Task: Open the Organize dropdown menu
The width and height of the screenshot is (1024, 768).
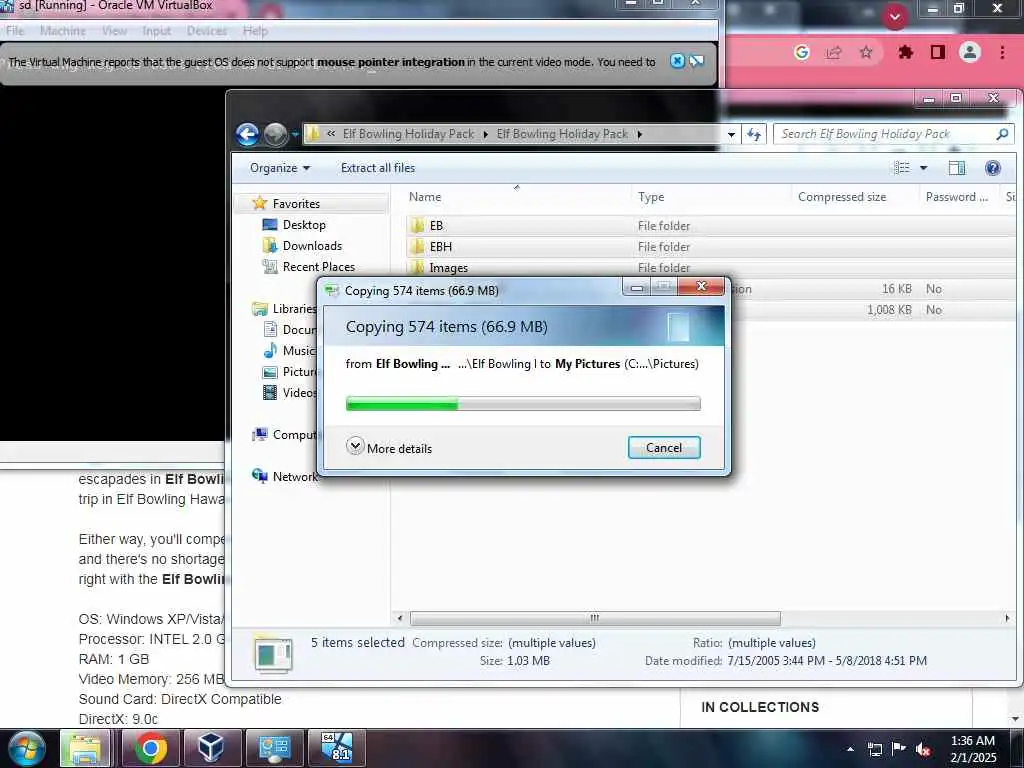Action: pyautogui.click(x=280, y=168)
